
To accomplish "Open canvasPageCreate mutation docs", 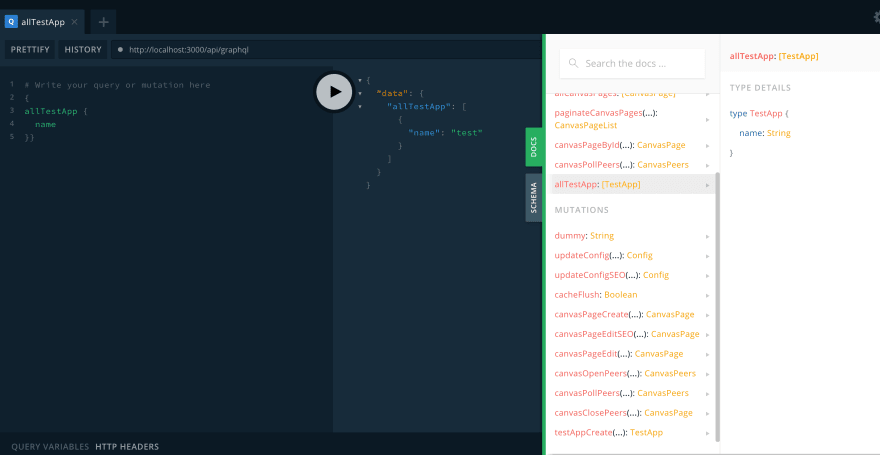I will [x=632, y=315].
